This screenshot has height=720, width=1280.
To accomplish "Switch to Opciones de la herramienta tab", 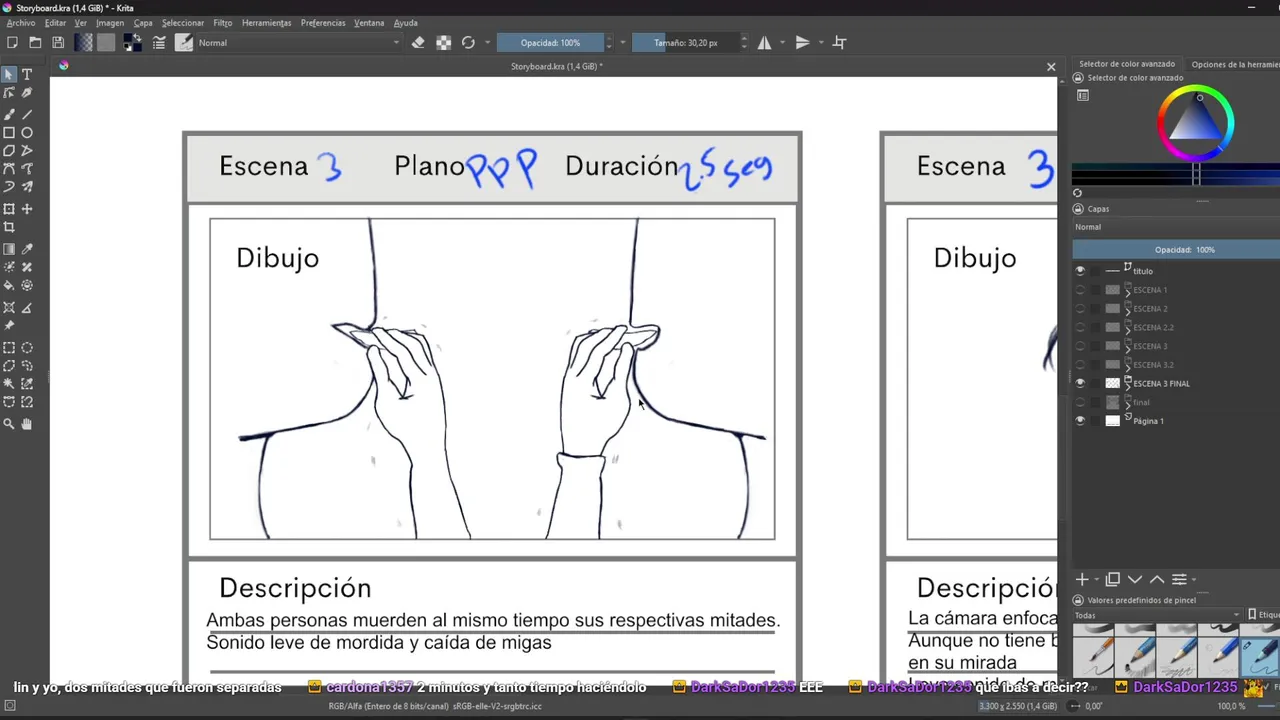I will [x=1235, y=64].
